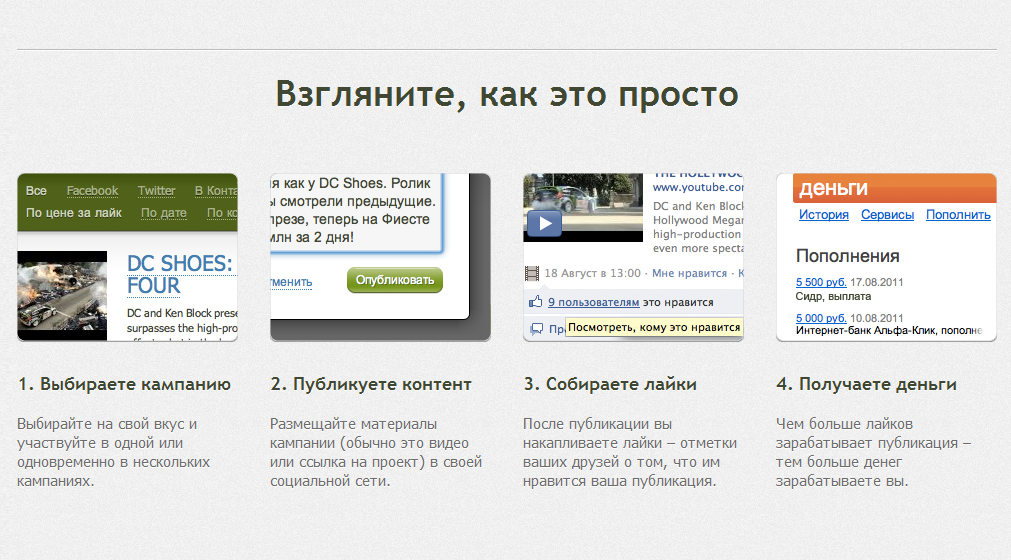
Task: Select the Все filter tab
Action: point(36,191)
